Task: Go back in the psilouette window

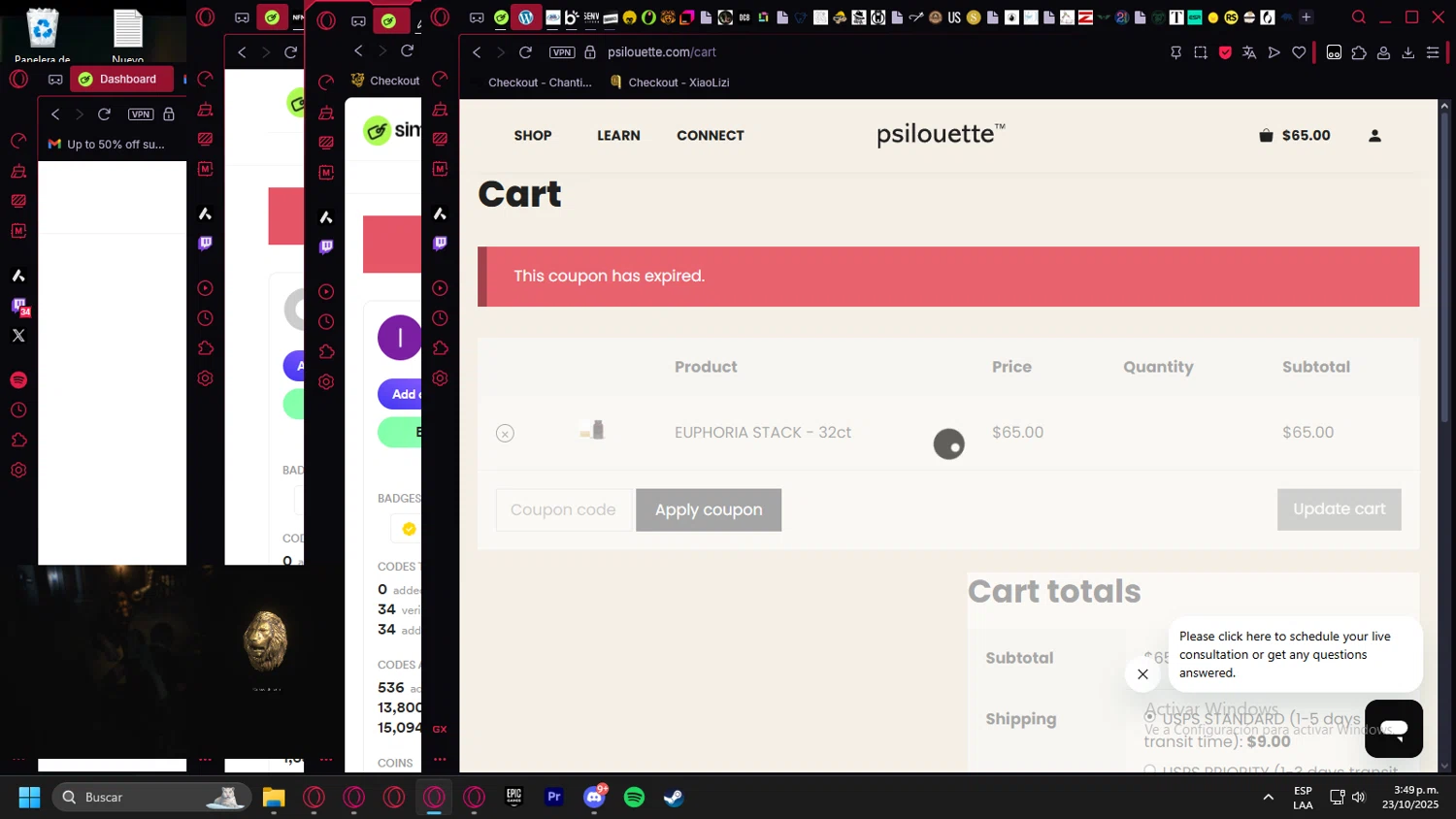Action: pyautogui.click(x=477, y=52)
